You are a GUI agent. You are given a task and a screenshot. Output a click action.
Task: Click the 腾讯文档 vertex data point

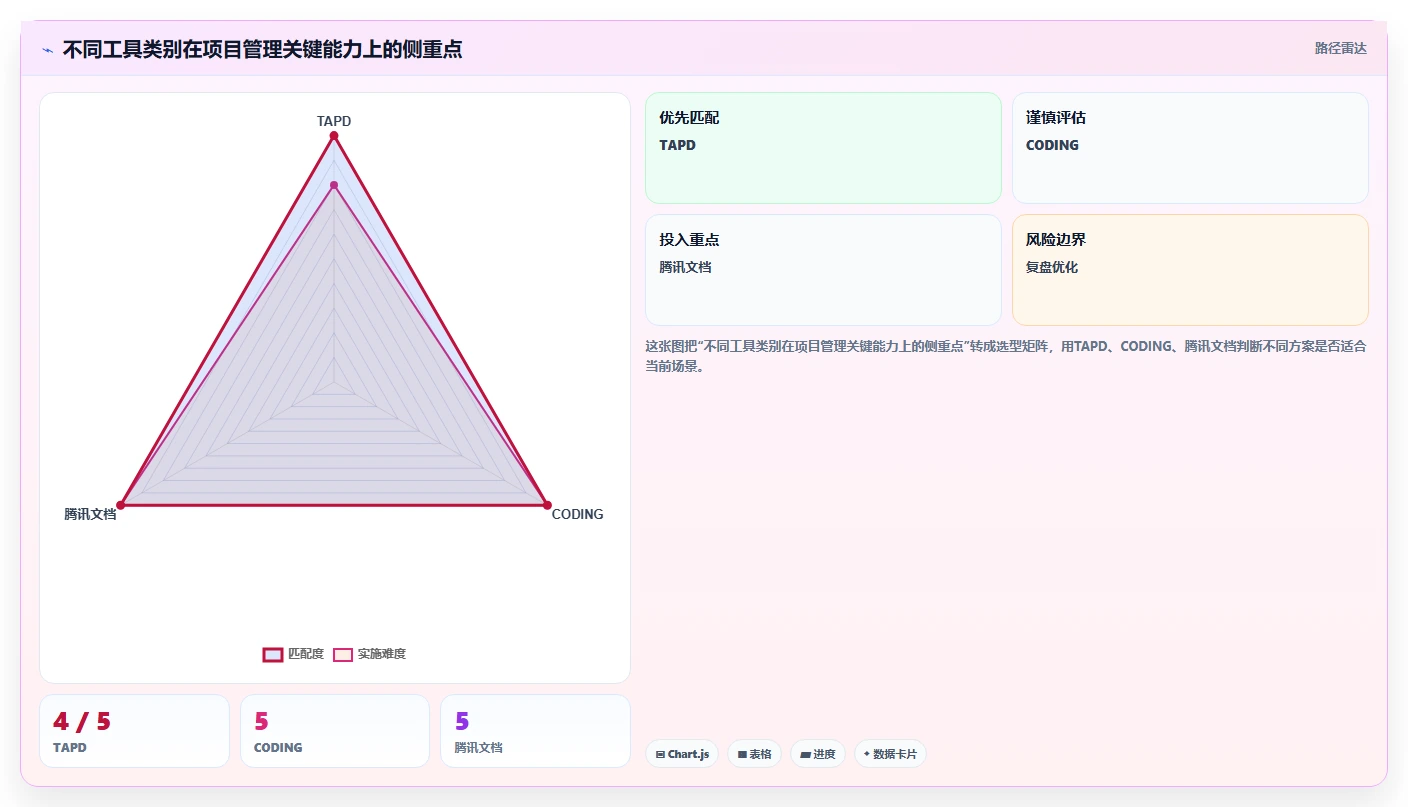coord(121,505)
